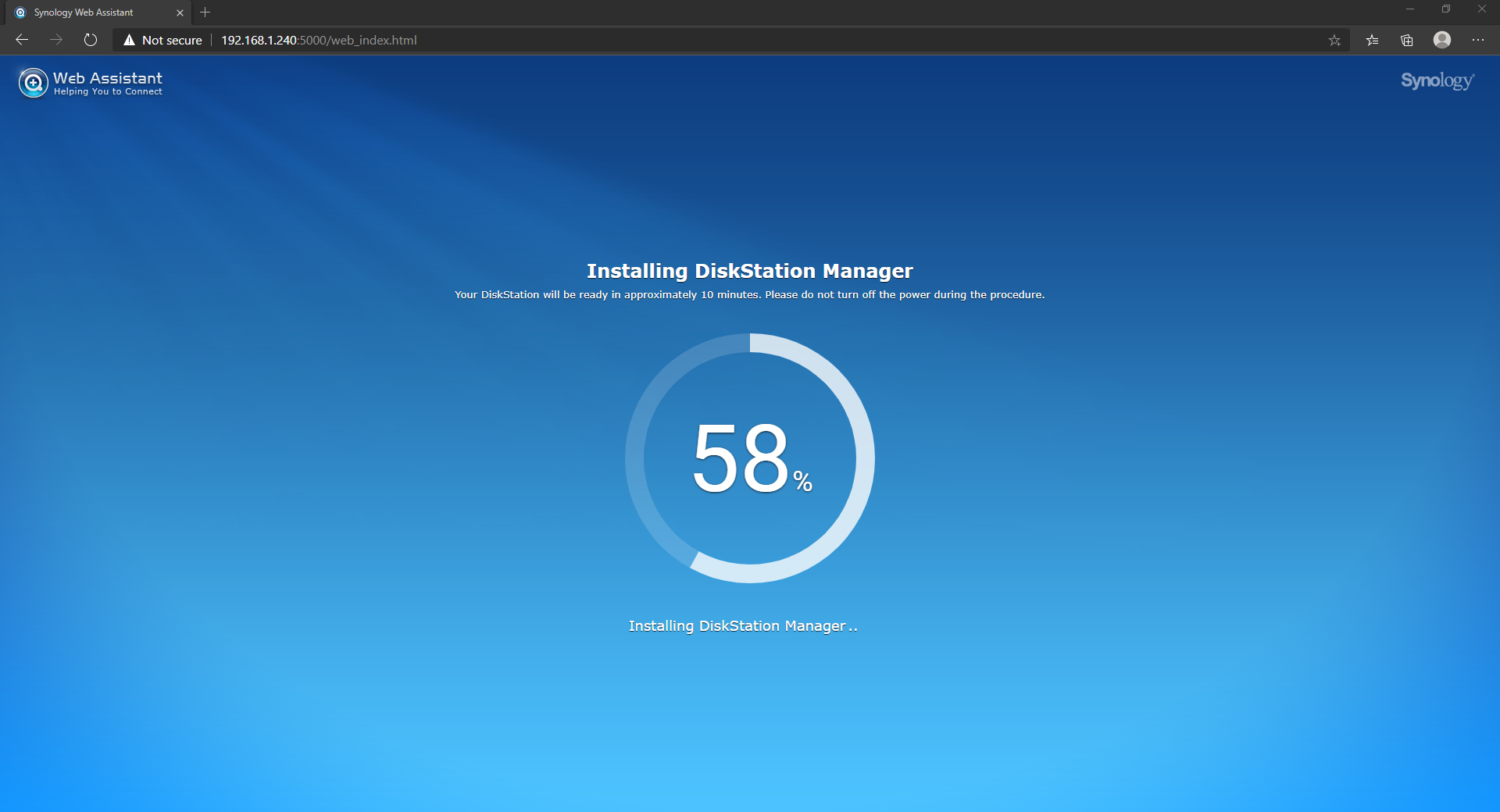Click the Web Assistant logo icon
The image size is (1500, 812).
click(x=33, y=83)
